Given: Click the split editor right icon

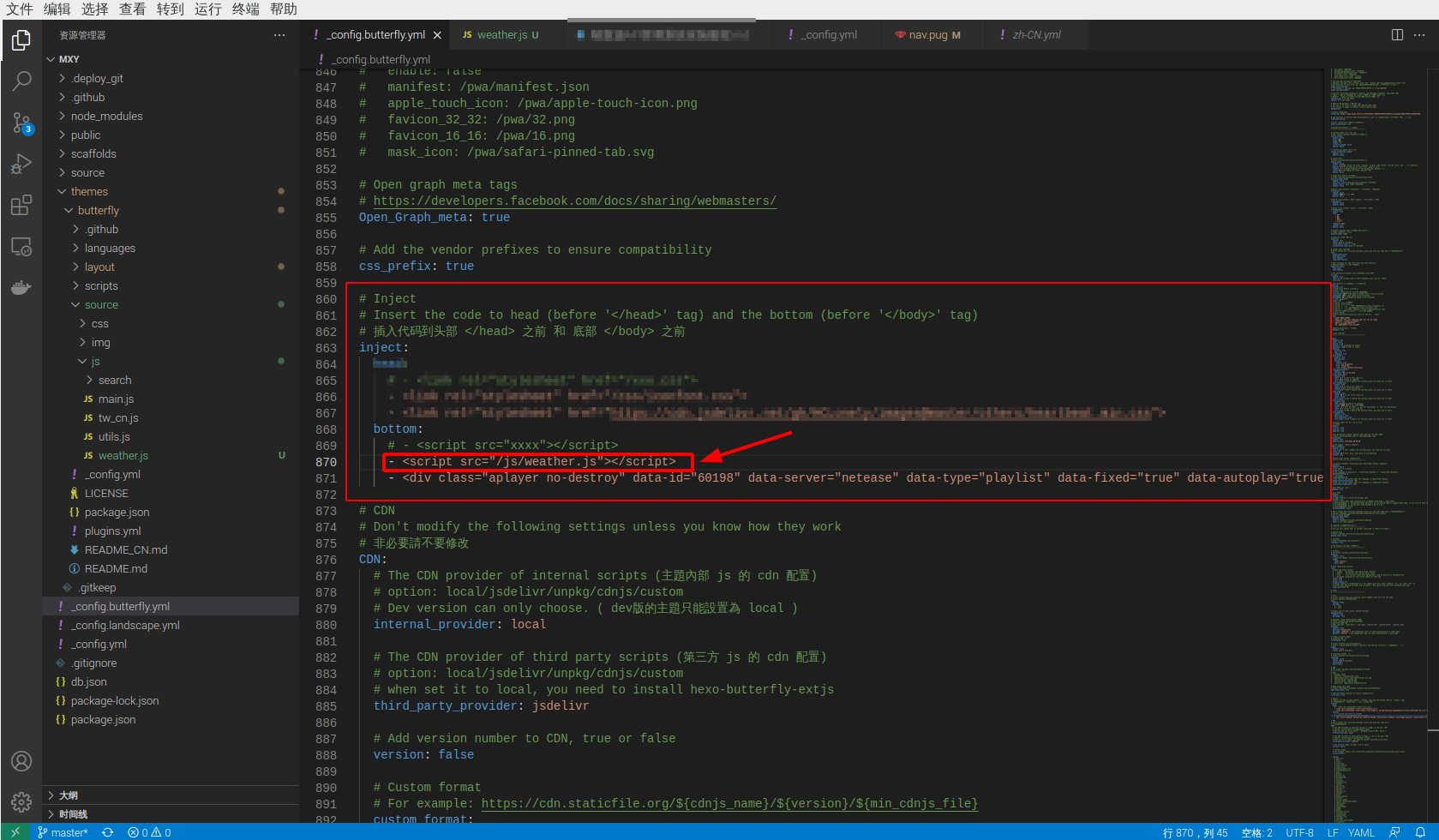Looking at the screenshot, I should point(1397,35).
